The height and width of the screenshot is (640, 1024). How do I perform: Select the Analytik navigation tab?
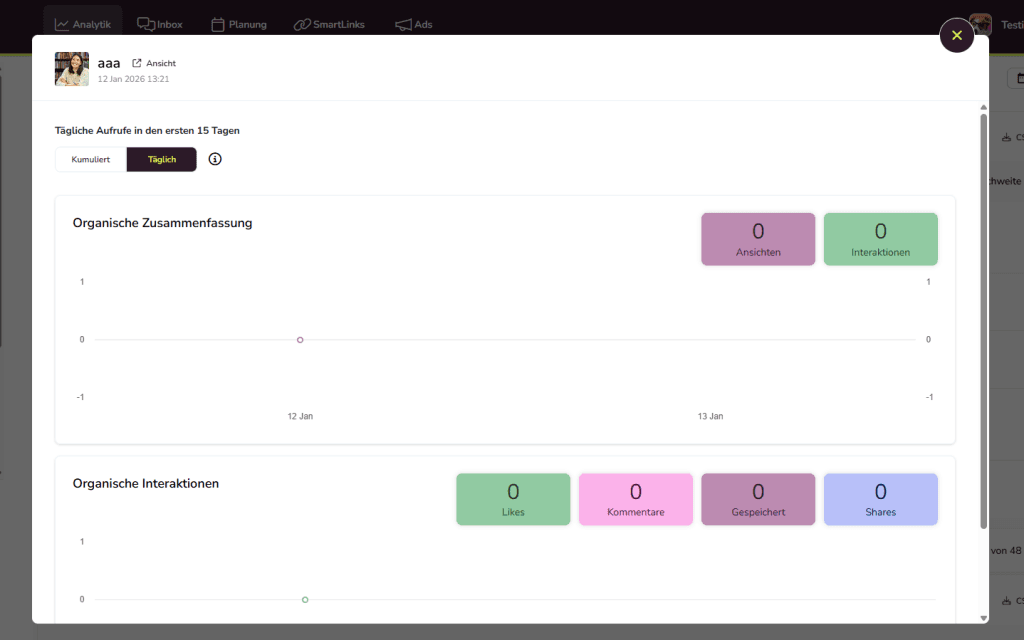[x=83, y=23]
